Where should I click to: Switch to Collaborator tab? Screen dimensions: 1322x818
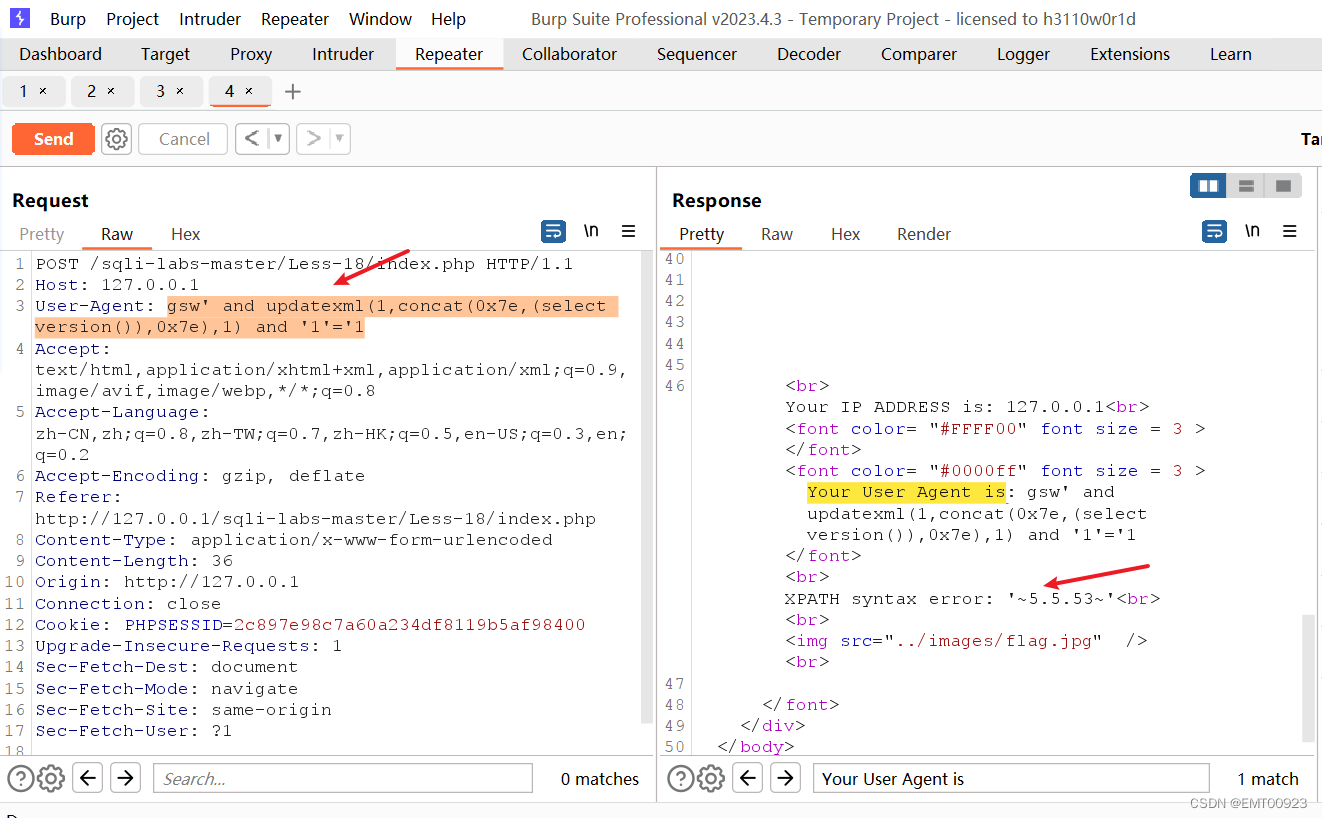point(569,54)
